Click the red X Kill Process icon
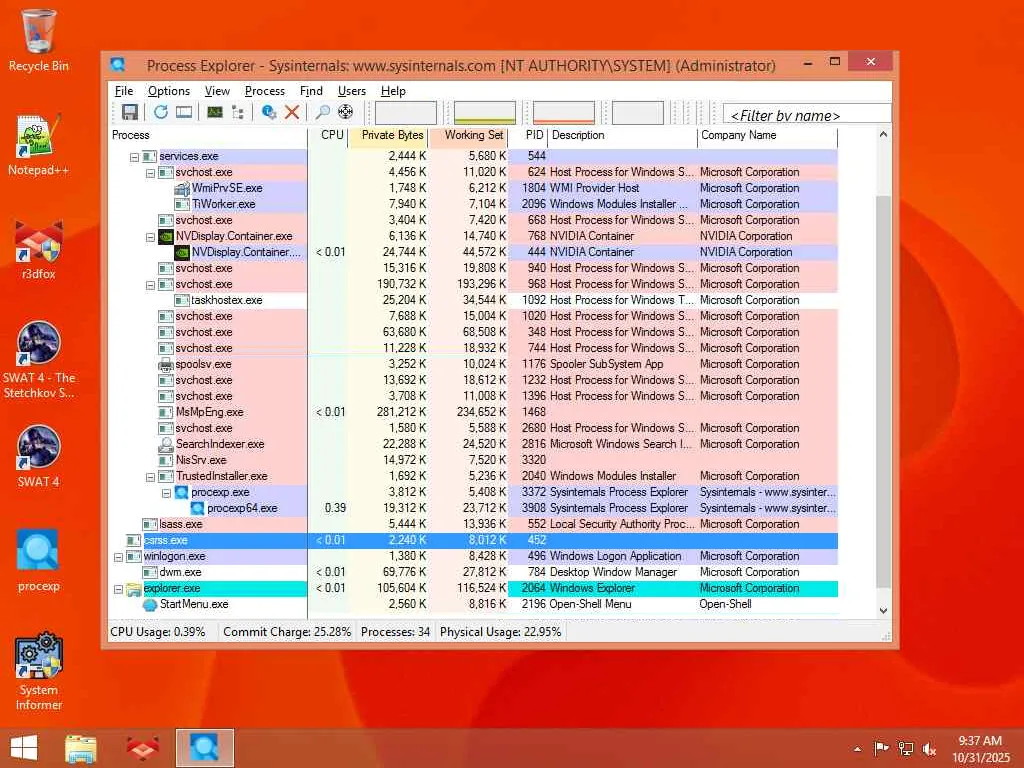This screenshot has width=1024, height=768. [x=292, y=112]
